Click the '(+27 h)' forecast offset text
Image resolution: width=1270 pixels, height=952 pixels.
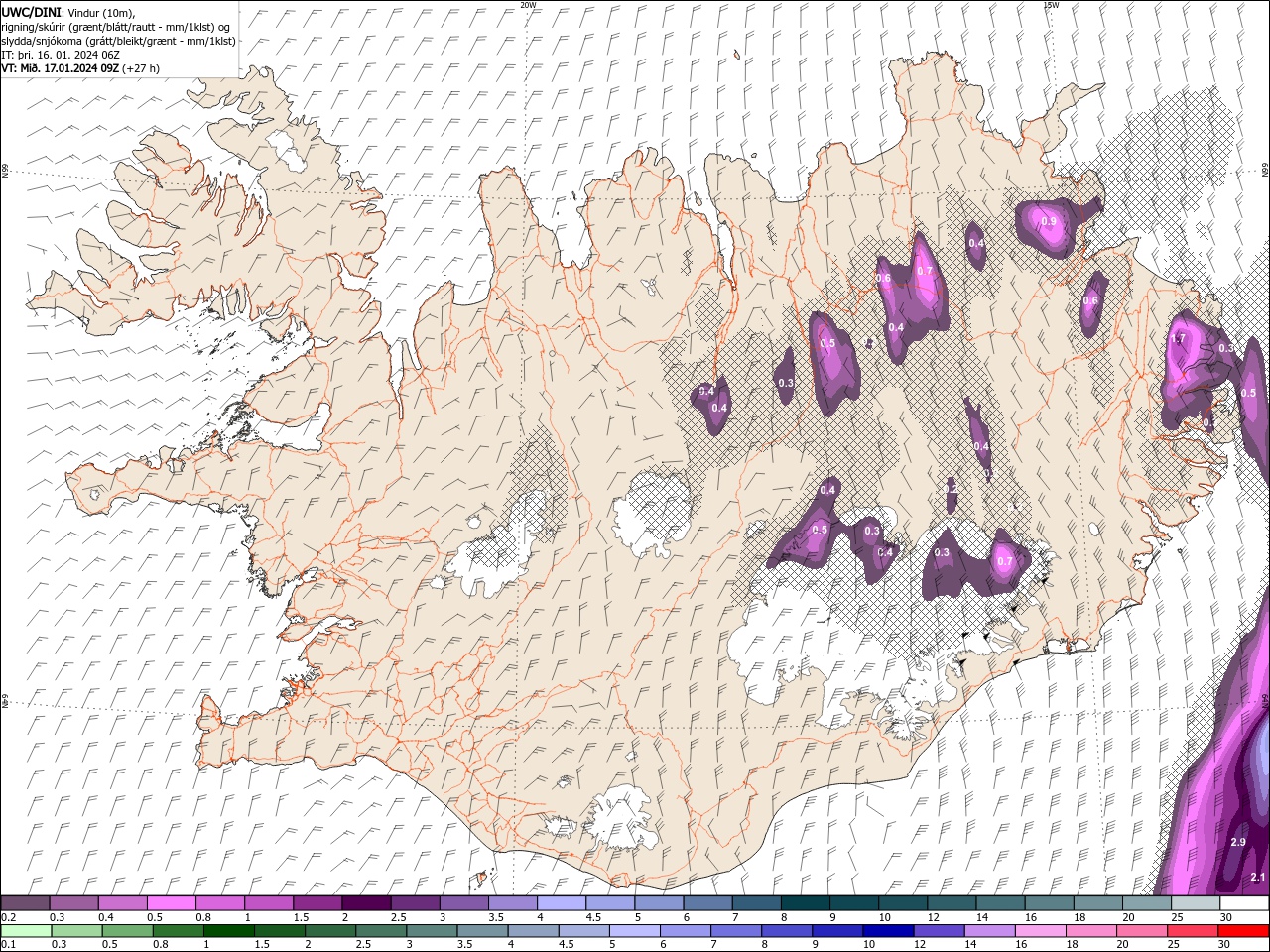point(142,68)
